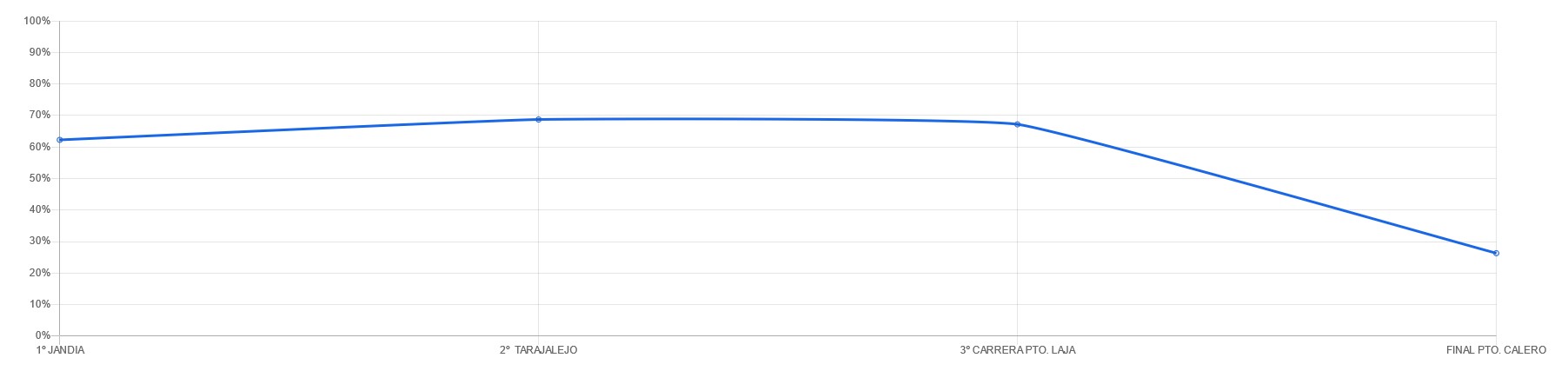Click the 100% y-axis label

37,21
